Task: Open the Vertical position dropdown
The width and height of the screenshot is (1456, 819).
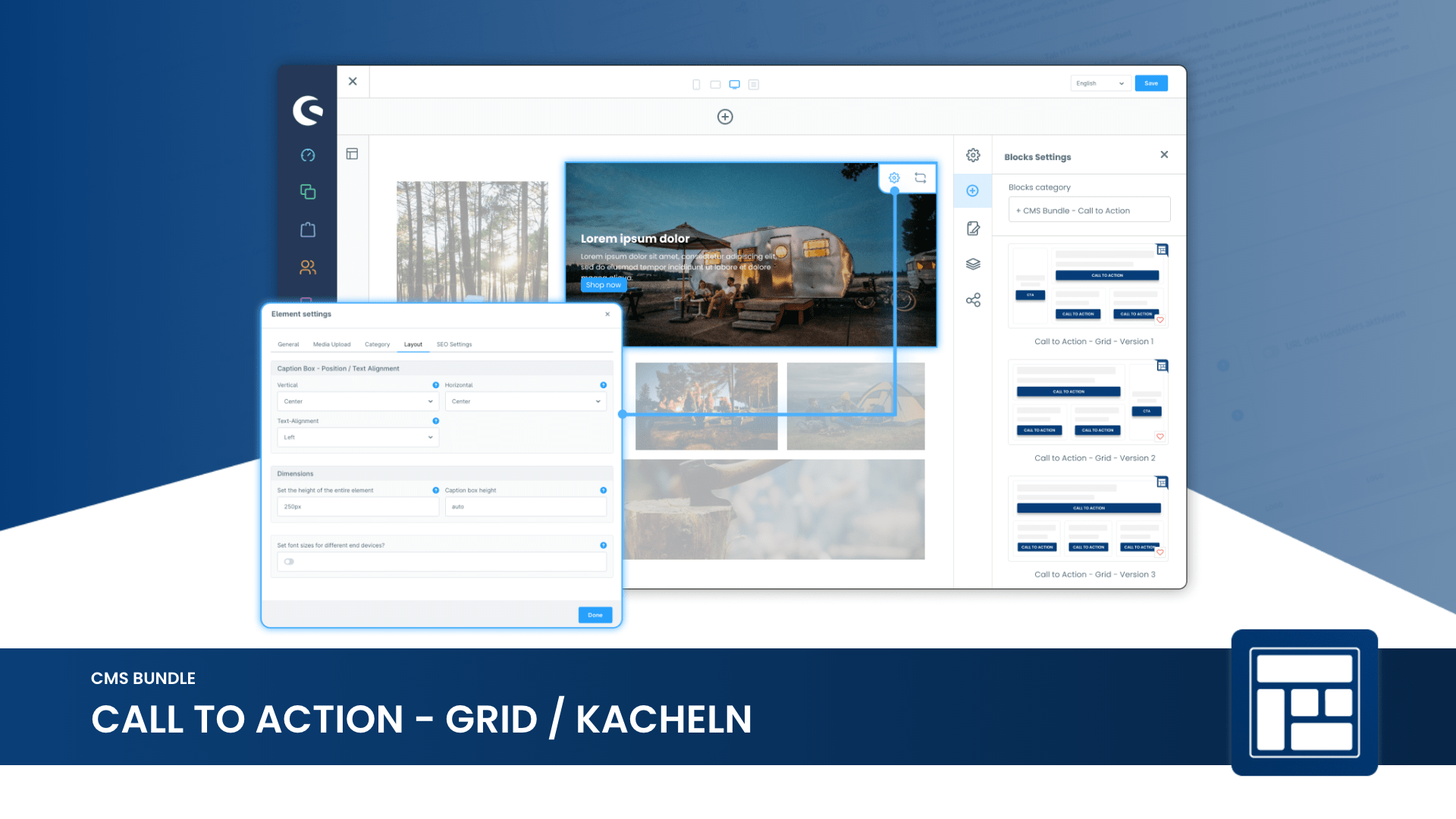Action: pos(358,401)
